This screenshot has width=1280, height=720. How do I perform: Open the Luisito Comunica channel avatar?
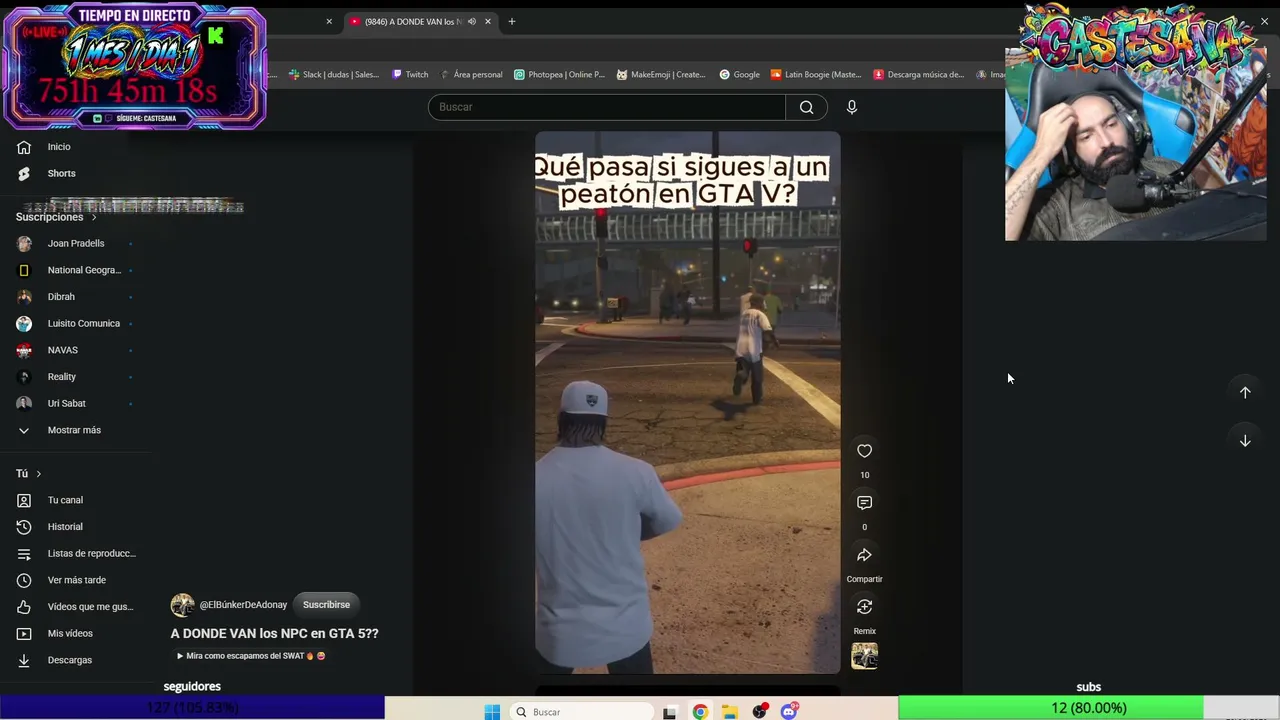pyautogui.click(x=24, y=323)
